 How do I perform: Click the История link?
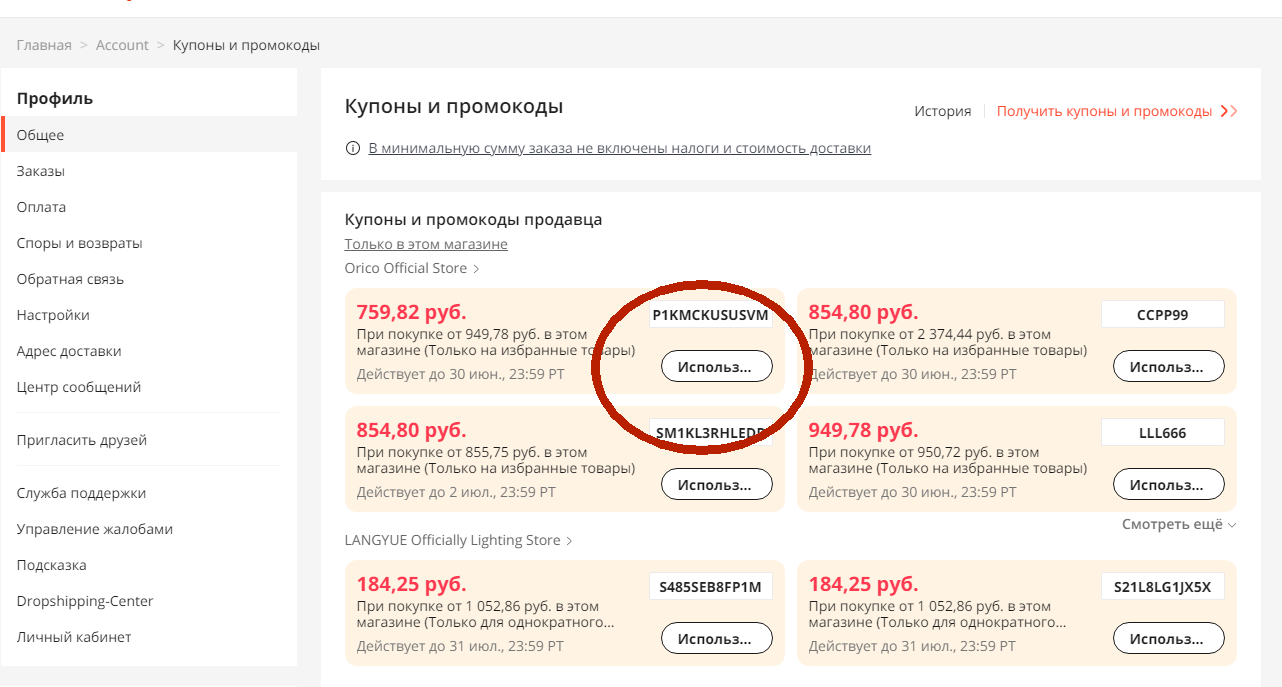coord(942,111)
